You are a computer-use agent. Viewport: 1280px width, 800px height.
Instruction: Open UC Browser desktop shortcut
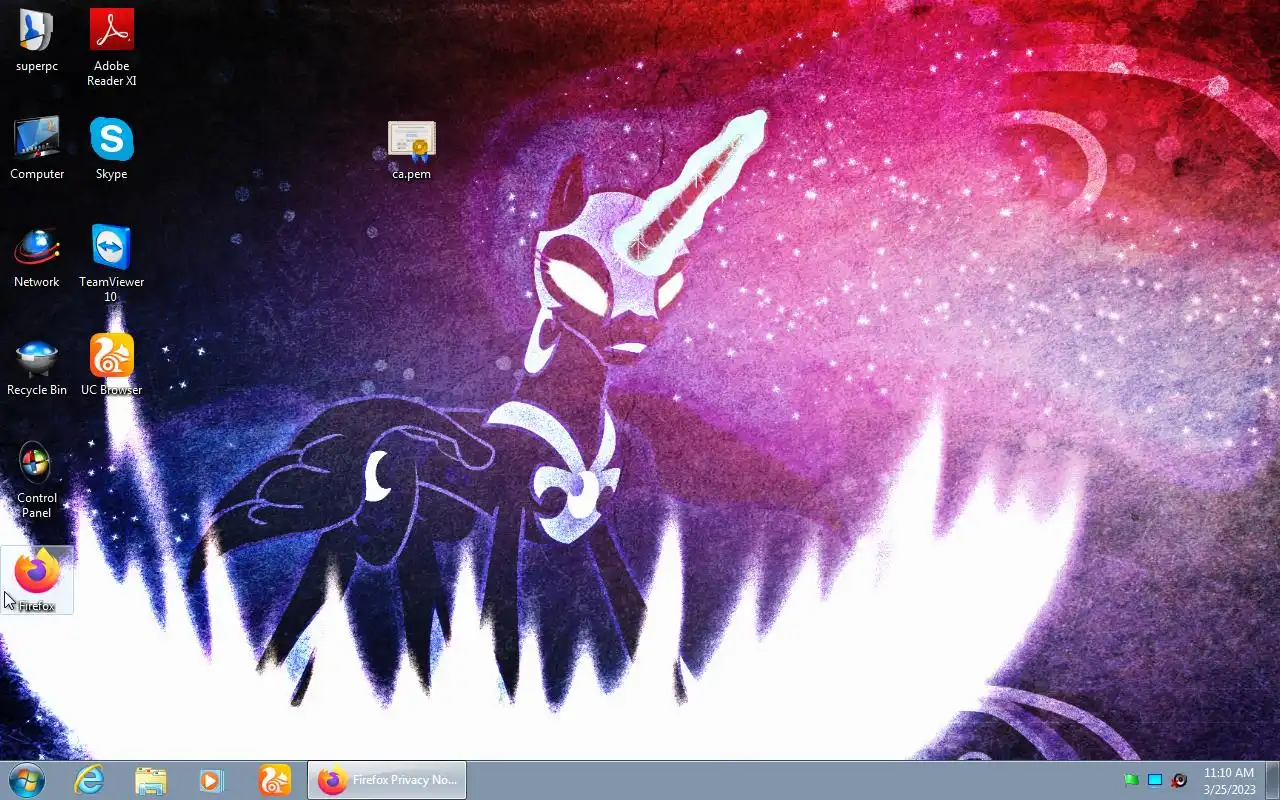click(x=111, y=365)
